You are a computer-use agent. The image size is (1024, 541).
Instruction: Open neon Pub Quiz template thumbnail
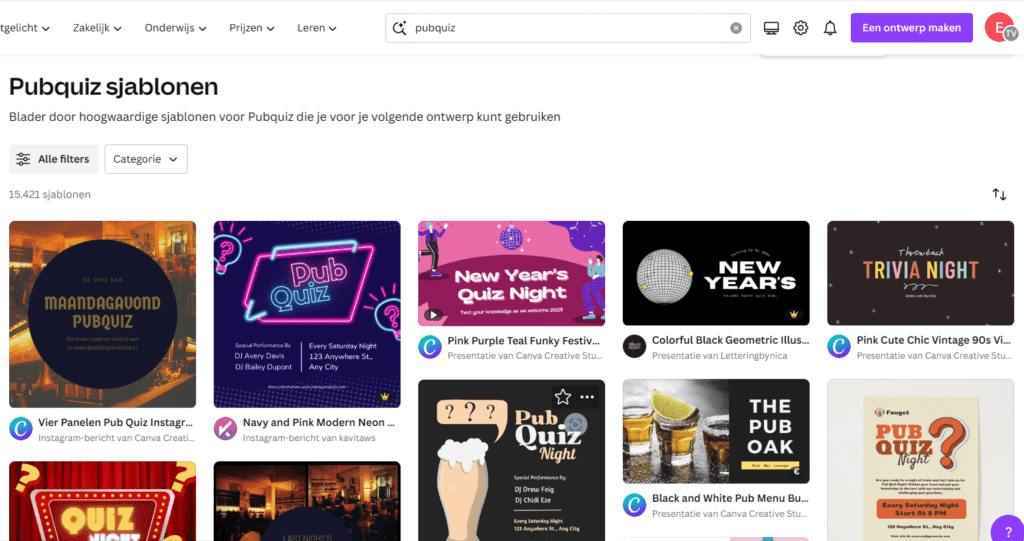pyautogui.click(x=307, y=314)
